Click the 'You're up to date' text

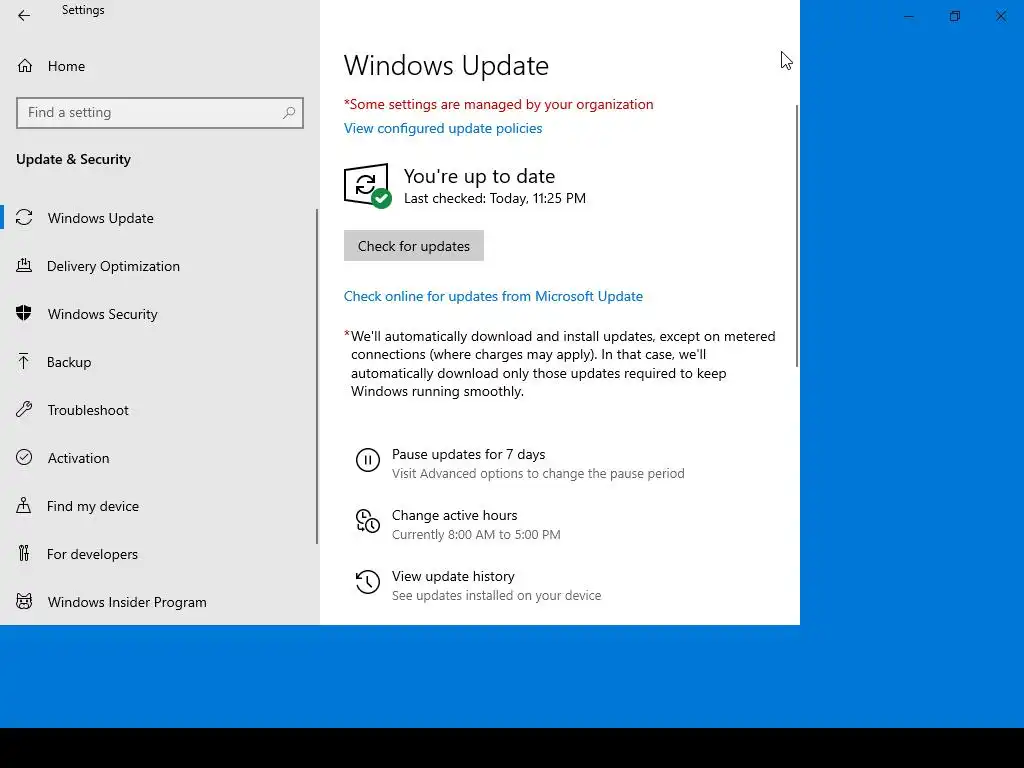[x=479, y=176]
